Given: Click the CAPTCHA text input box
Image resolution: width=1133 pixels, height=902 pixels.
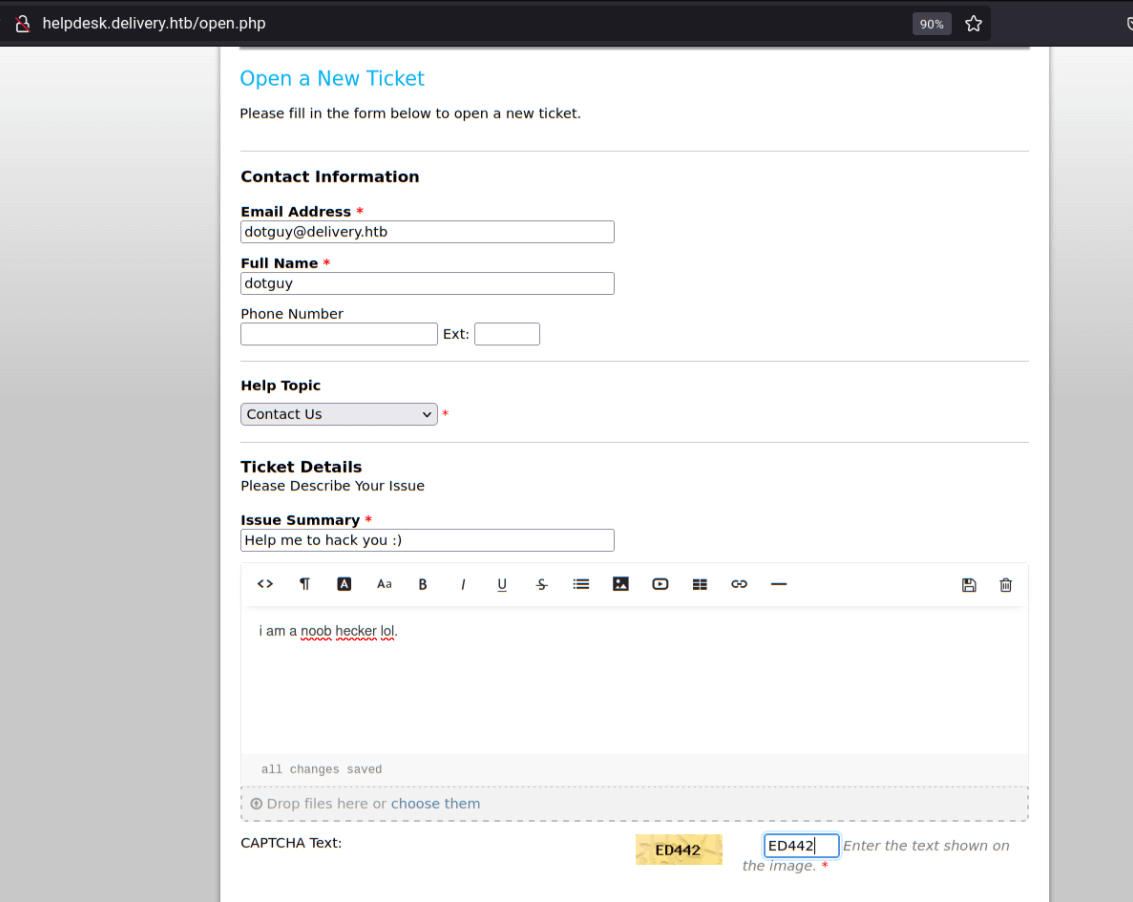Looking at the screenshot, I should (x=801, y=846).
